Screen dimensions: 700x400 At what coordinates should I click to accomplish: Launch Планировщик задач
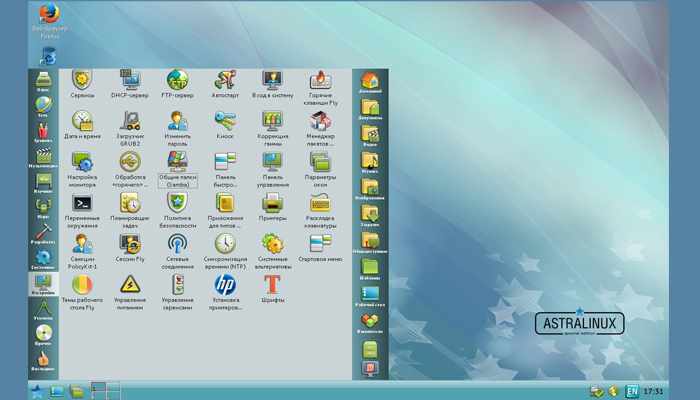(x=130, y=211)
